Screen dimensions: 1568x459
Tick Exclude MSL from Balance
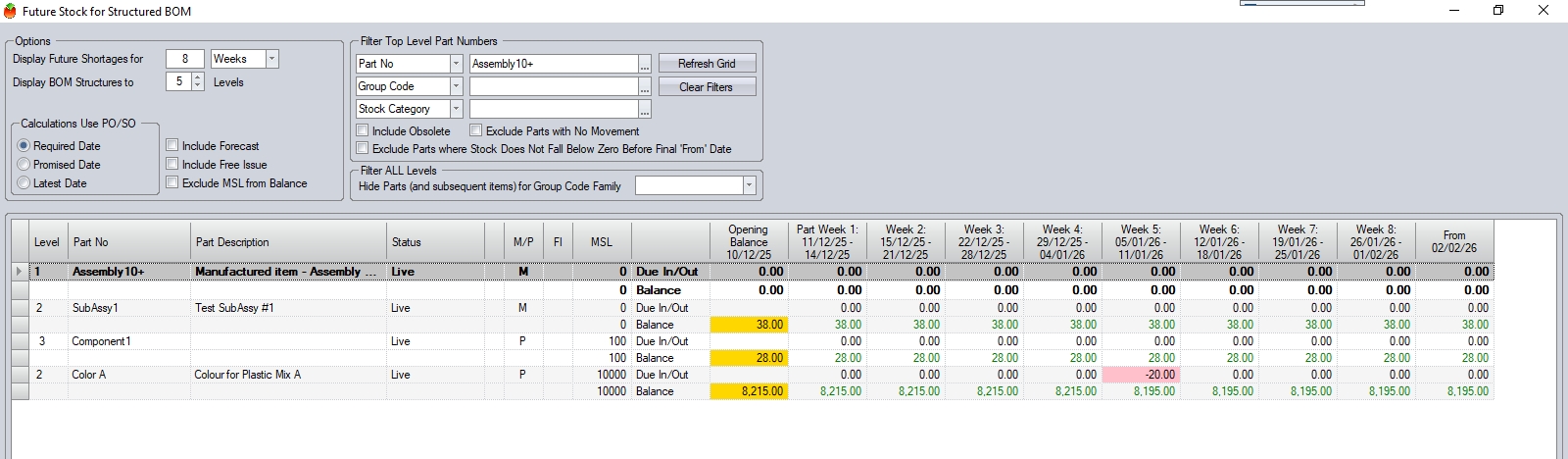pos(172,183)
